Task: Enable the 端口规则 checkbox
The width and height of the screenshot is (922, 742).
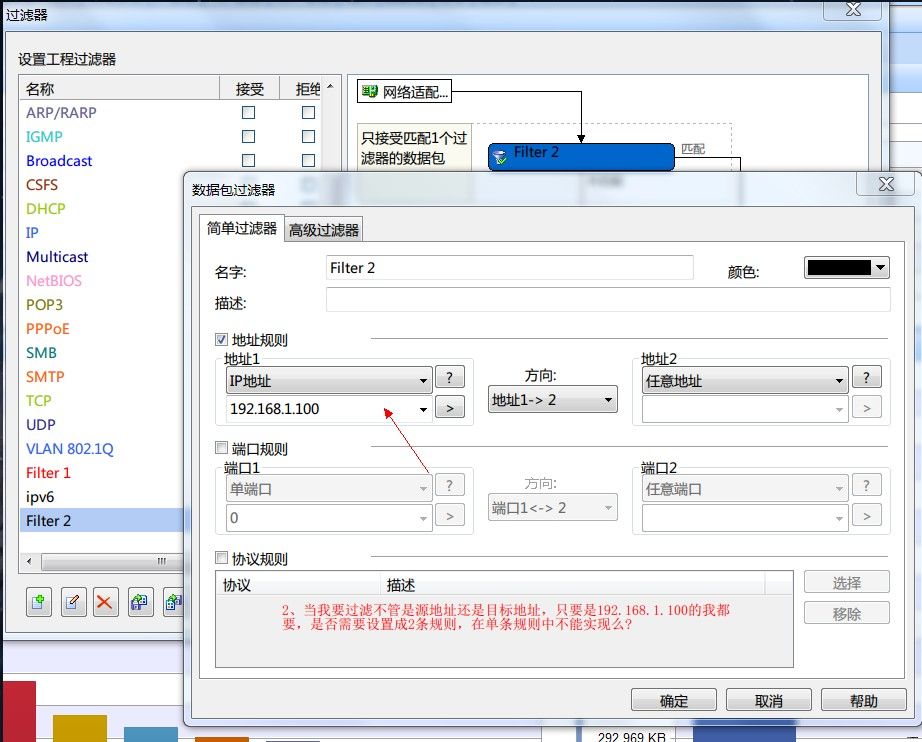Action: (222, 449)
